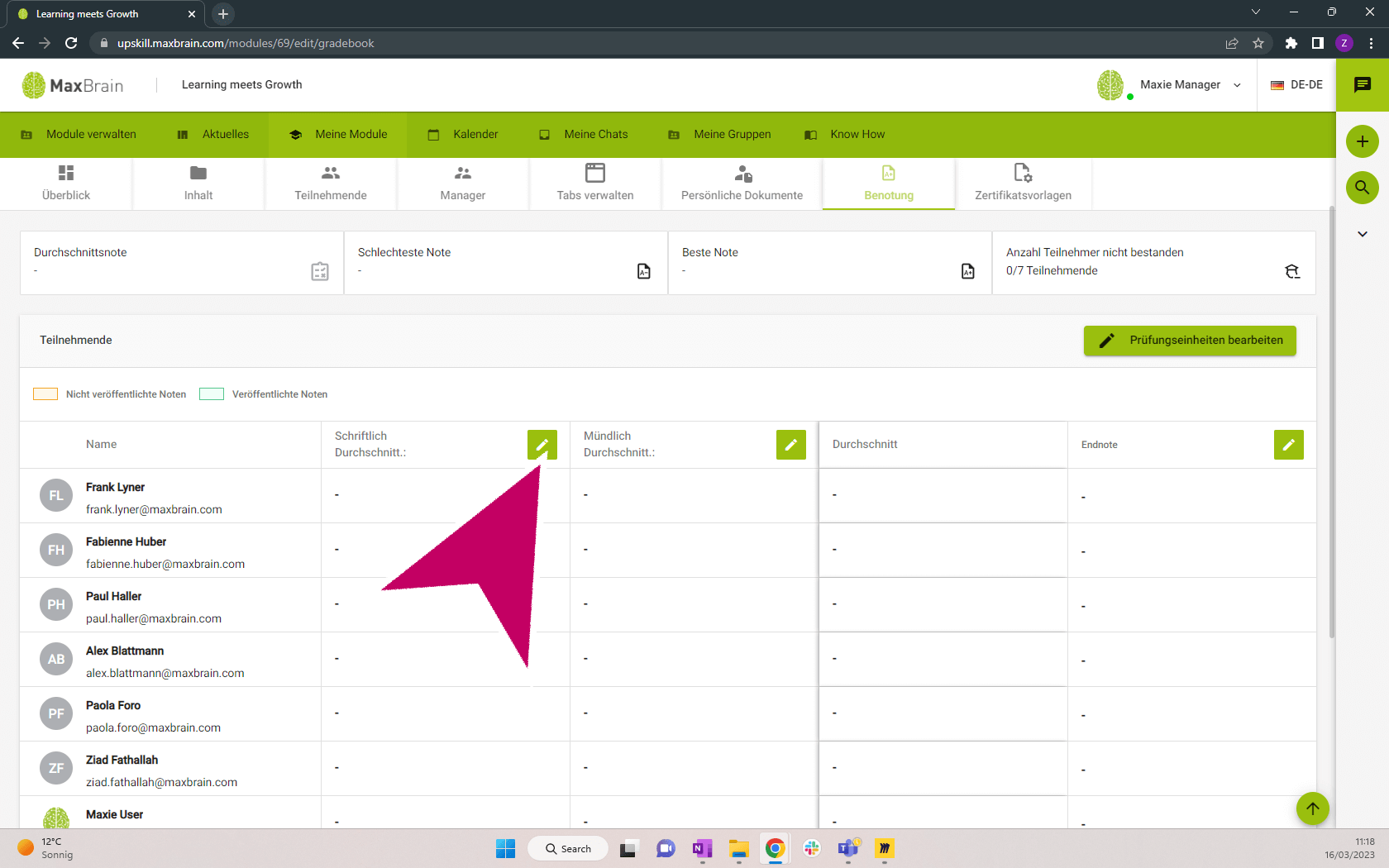This screenshot has height=868, width=1389.
Task: Click email frank.lyner@maxbrain.com
Action: pyautogui.click(x=154, y=510)
